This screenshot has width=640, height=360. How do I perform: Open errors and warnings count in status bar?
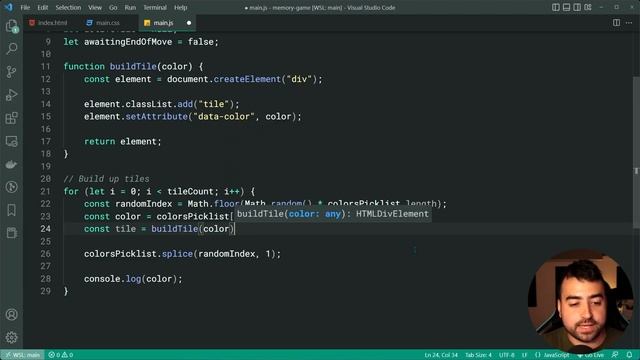[60, 355]
